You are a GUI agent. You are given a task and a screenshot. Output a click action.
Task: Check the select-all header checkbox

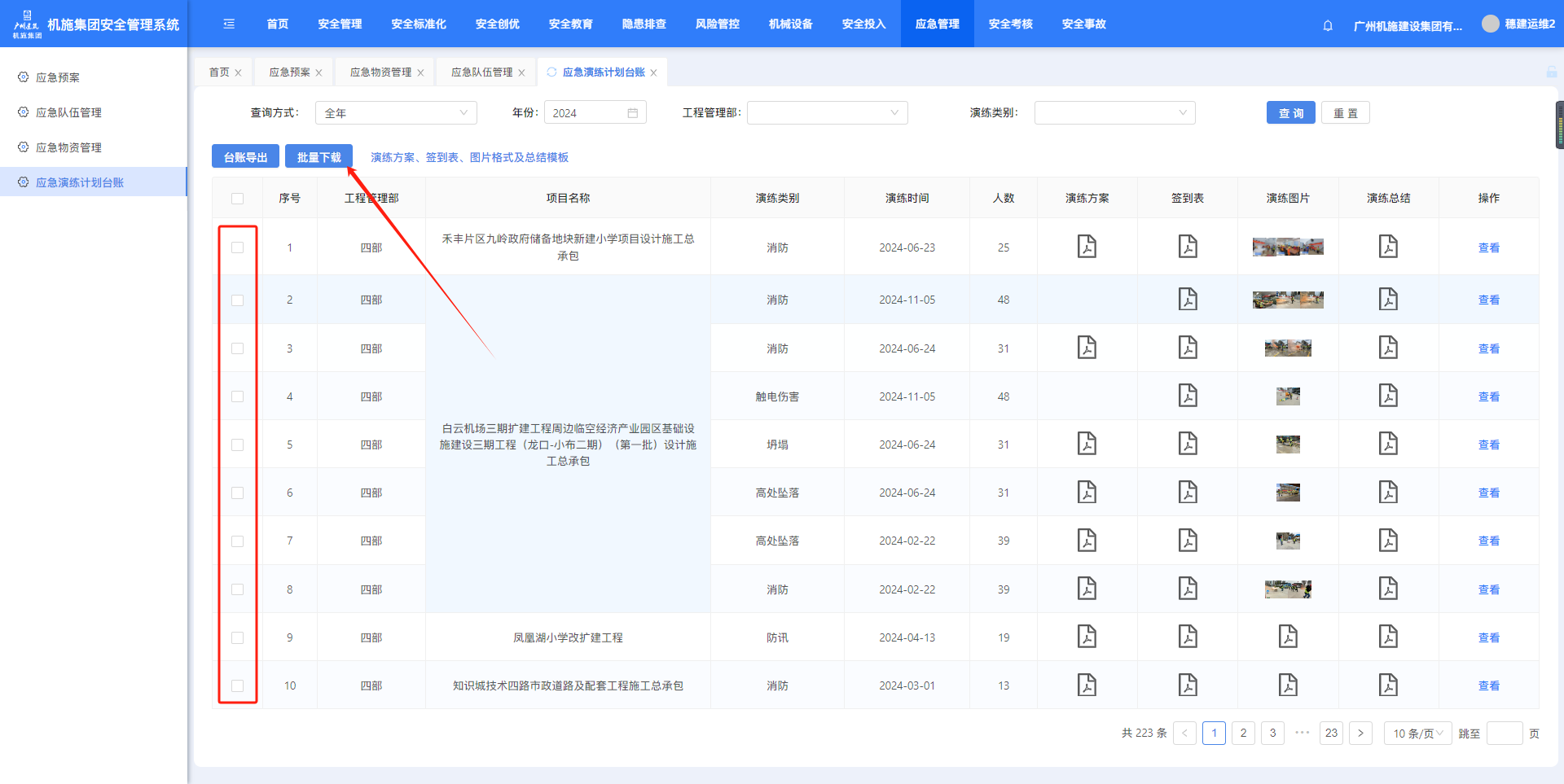237,199
